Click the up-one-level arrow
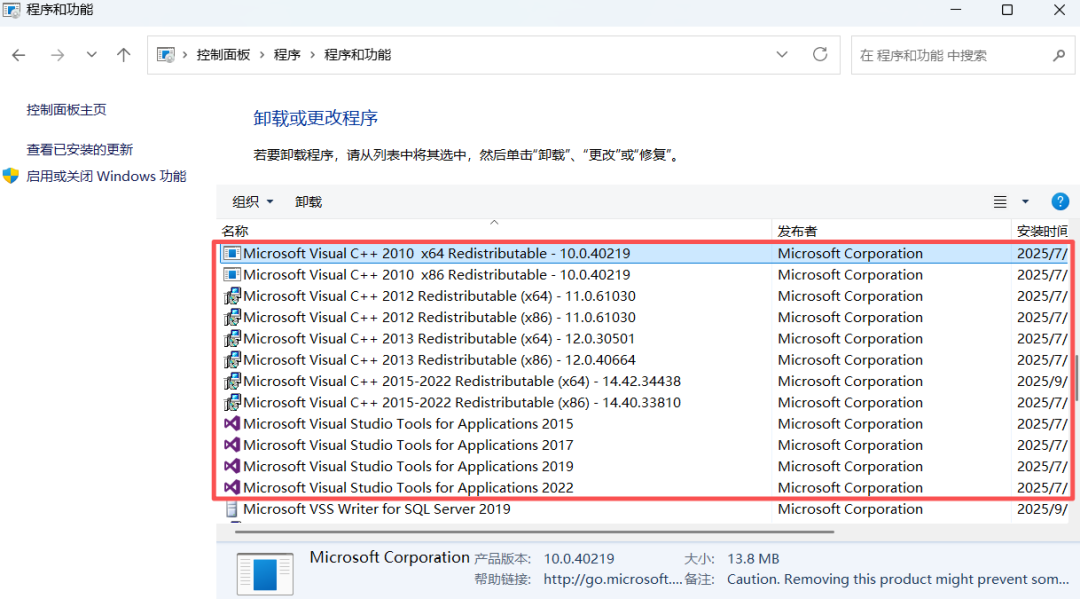The height and width of the screenshot is (599, 1080). [x=124, y=55]
